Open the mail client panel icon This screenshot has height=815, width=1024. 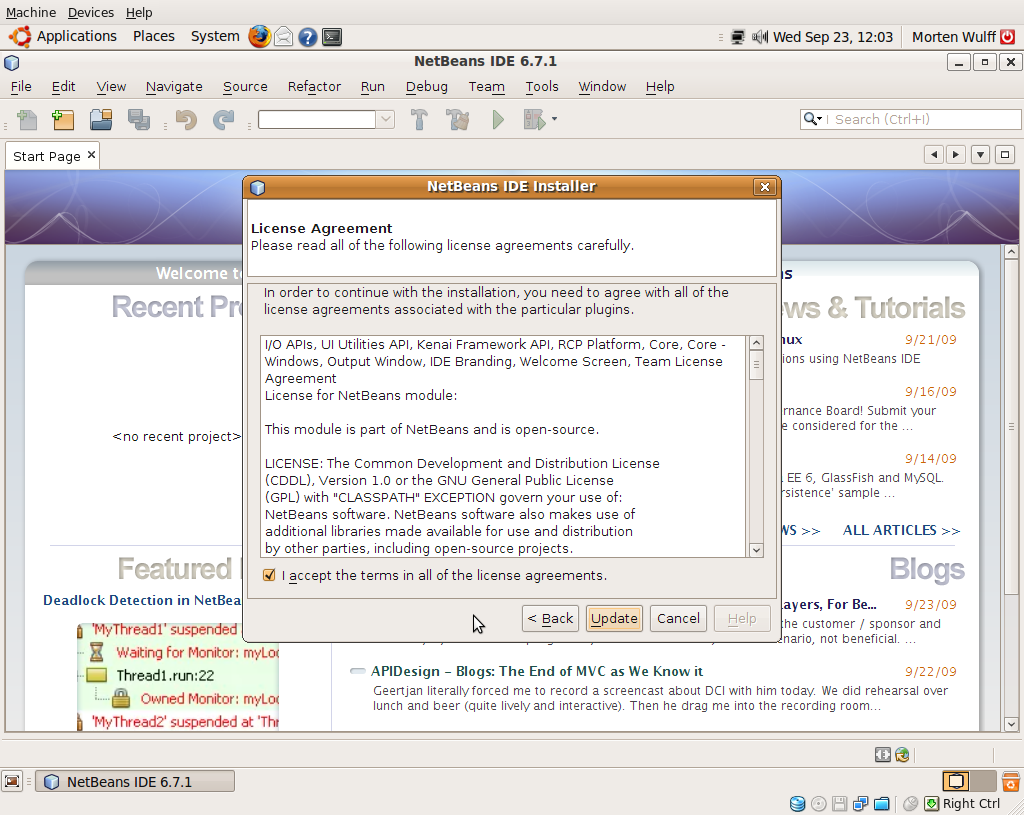(x=283, y=37)
